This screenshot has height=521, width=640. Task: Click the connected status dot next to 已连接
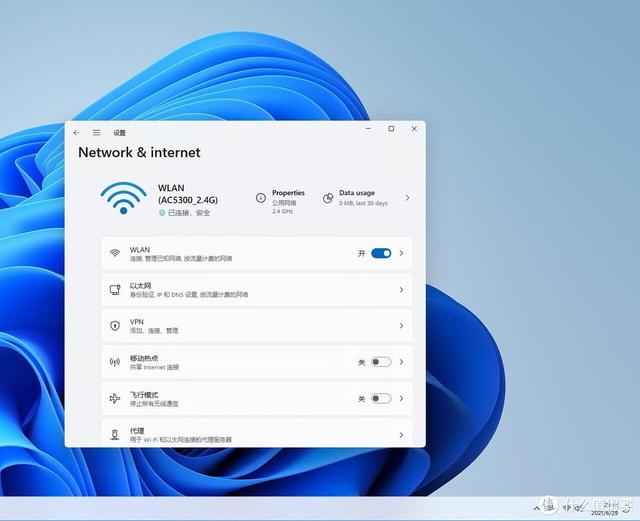click(x=162, y=213)
